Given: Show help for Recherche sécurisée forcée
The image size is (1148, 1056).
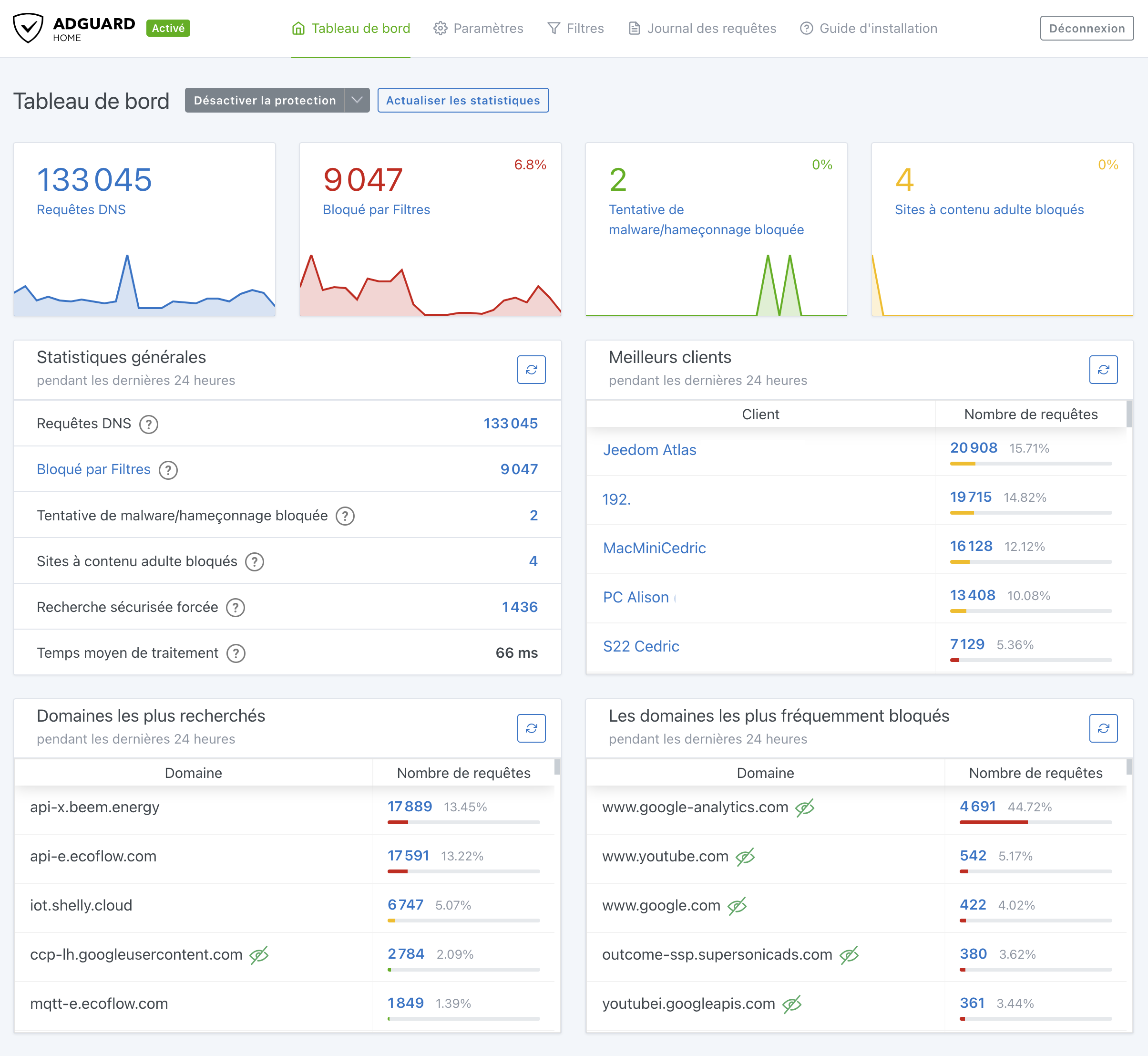Looking at the screenshot, I should [x=236, y=608].
